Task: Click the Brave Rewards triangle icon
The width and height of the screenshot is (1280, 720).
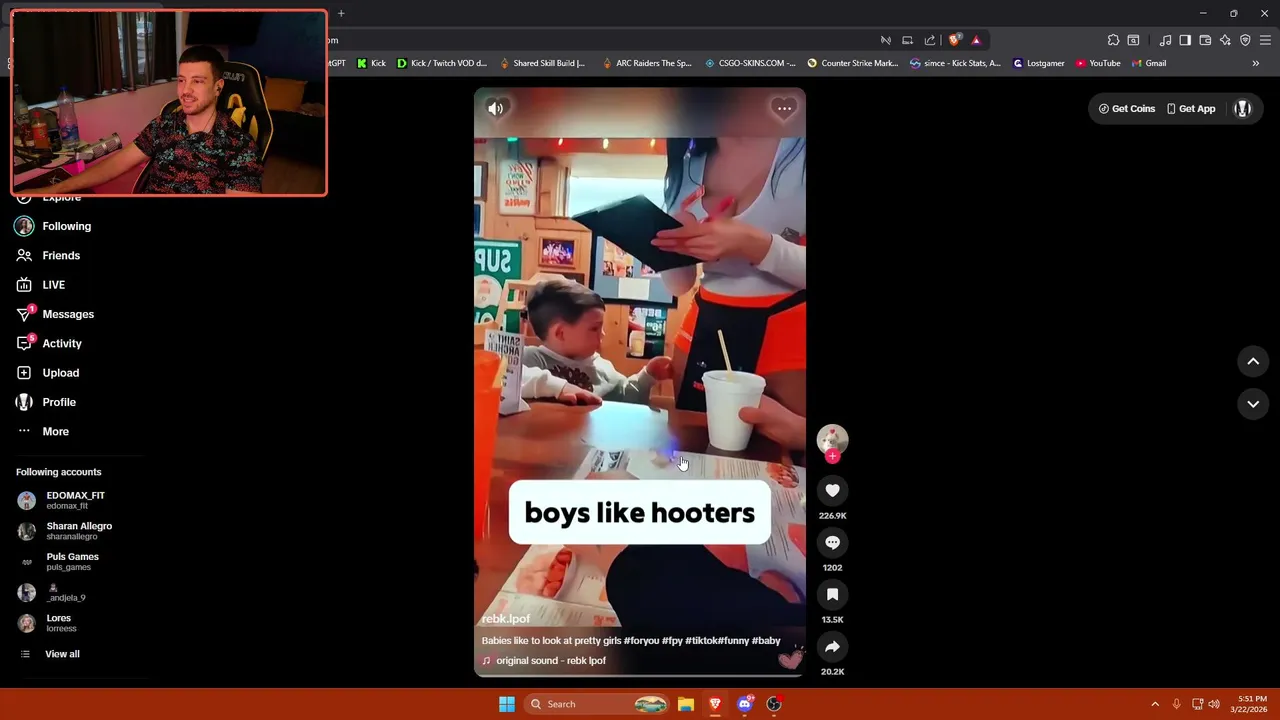Action: tap(976, 40)
